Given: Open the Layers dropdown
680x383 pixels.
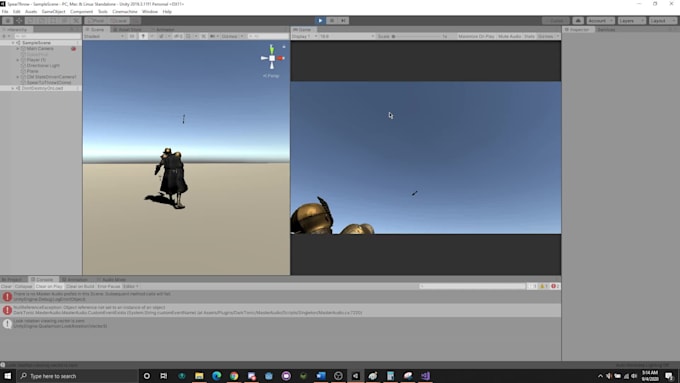Looking at the screenshot, I should pos(631,20).
